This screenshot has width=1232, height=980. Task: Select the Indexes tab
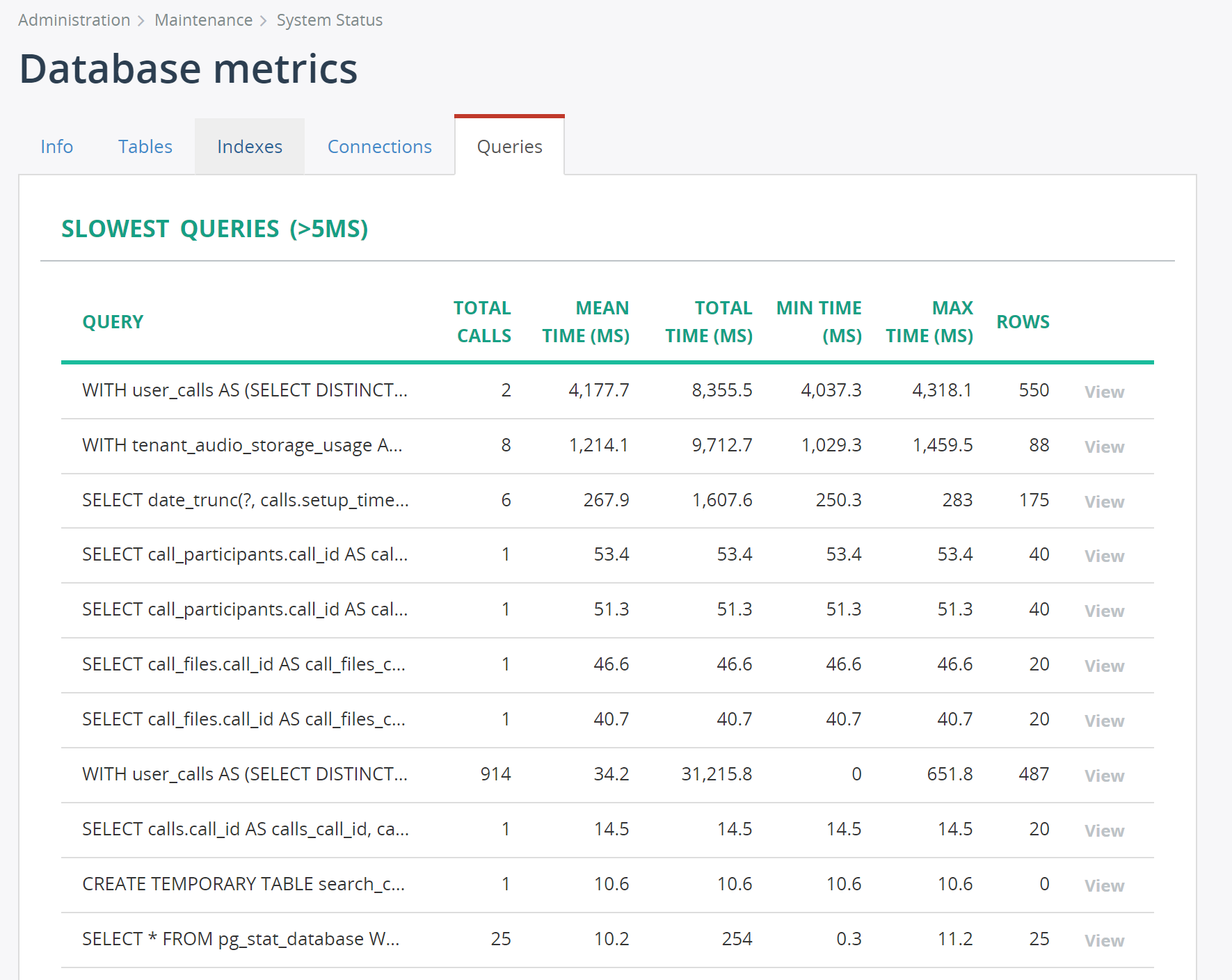(250, 147)
